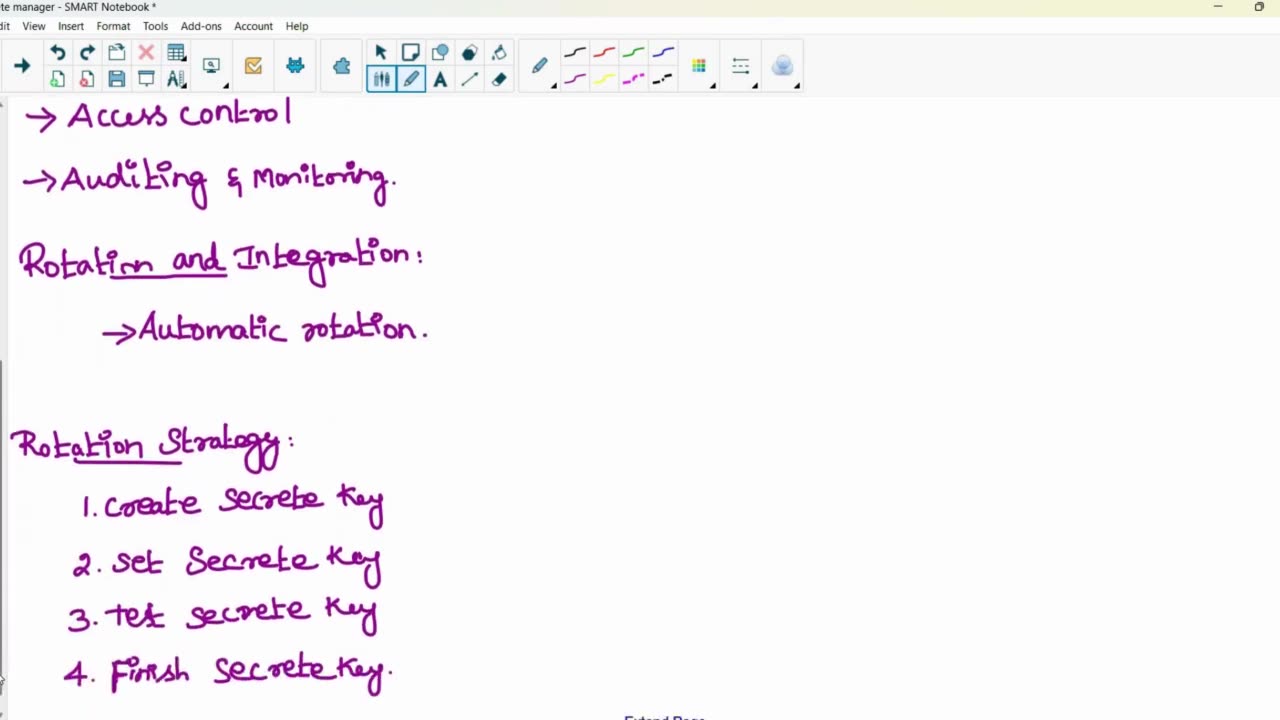Viewport: 1280px width, 720px height.
Task: Open the magnifier display tool
Action: point(211,66)
